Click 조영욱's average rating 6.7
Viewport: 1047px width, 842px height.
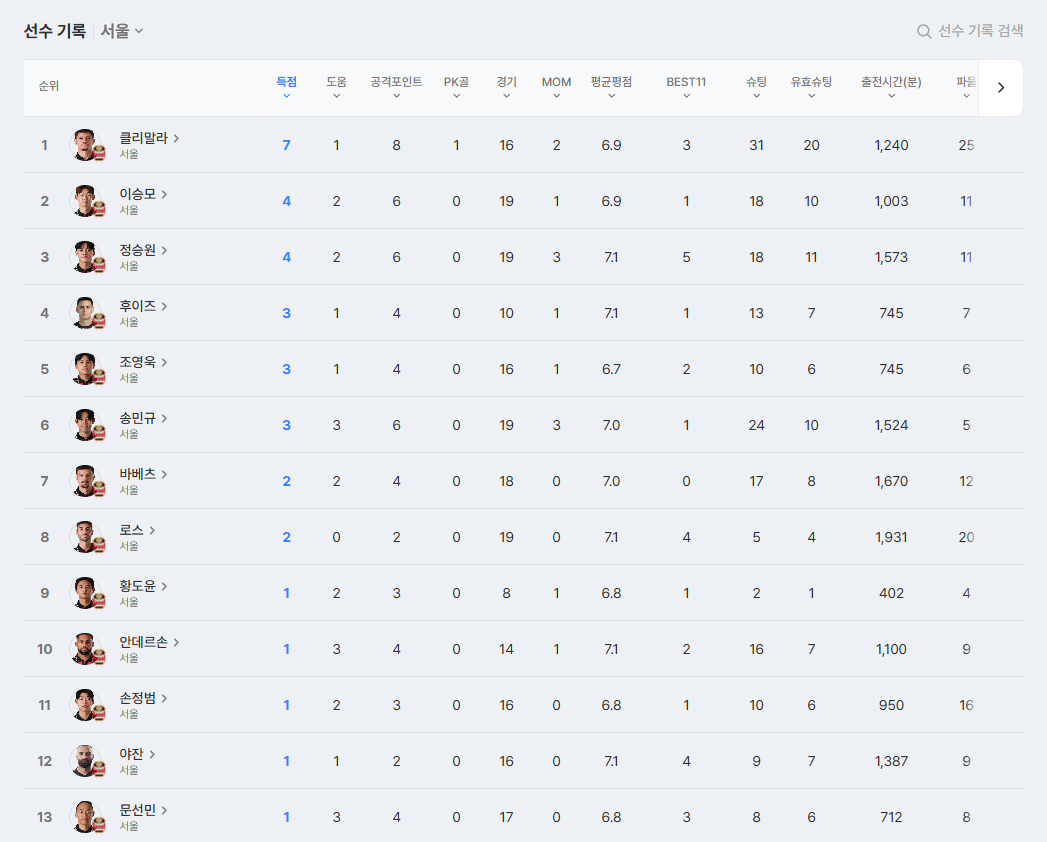click(x=611, y=369)
